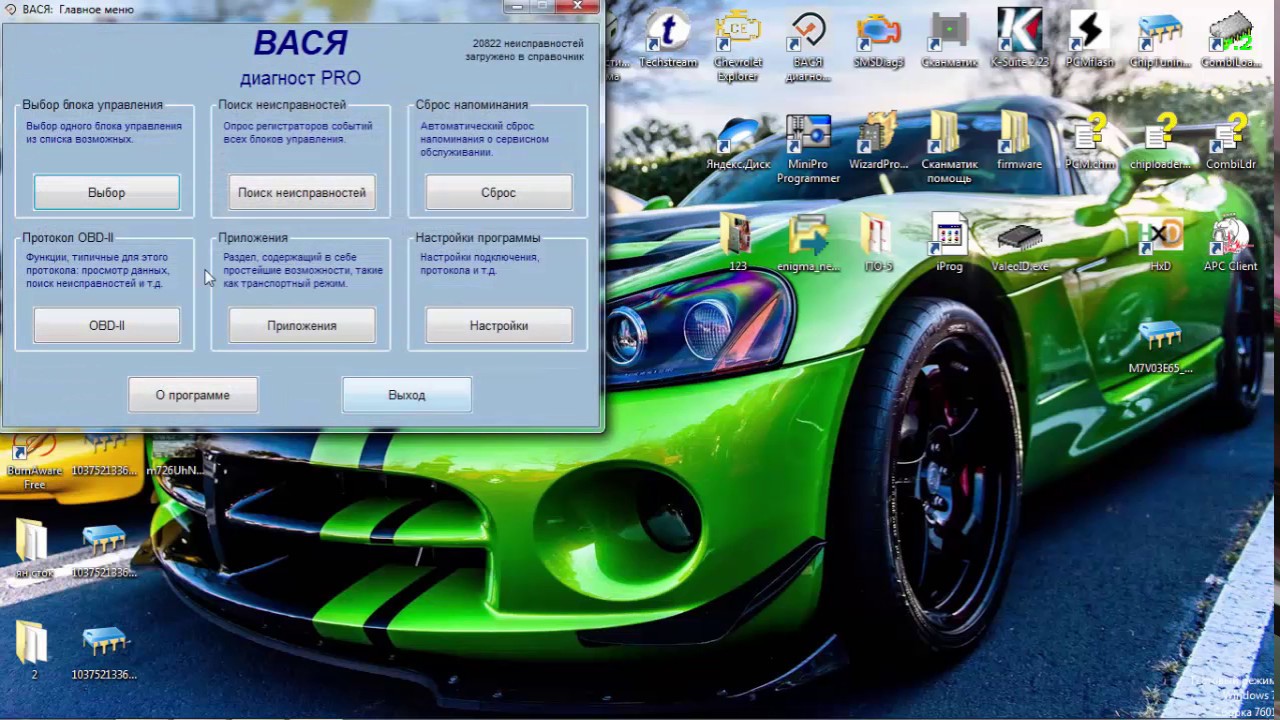
Task: Open the OBD-II protocol functions
Action: click(x=107, y=326)
